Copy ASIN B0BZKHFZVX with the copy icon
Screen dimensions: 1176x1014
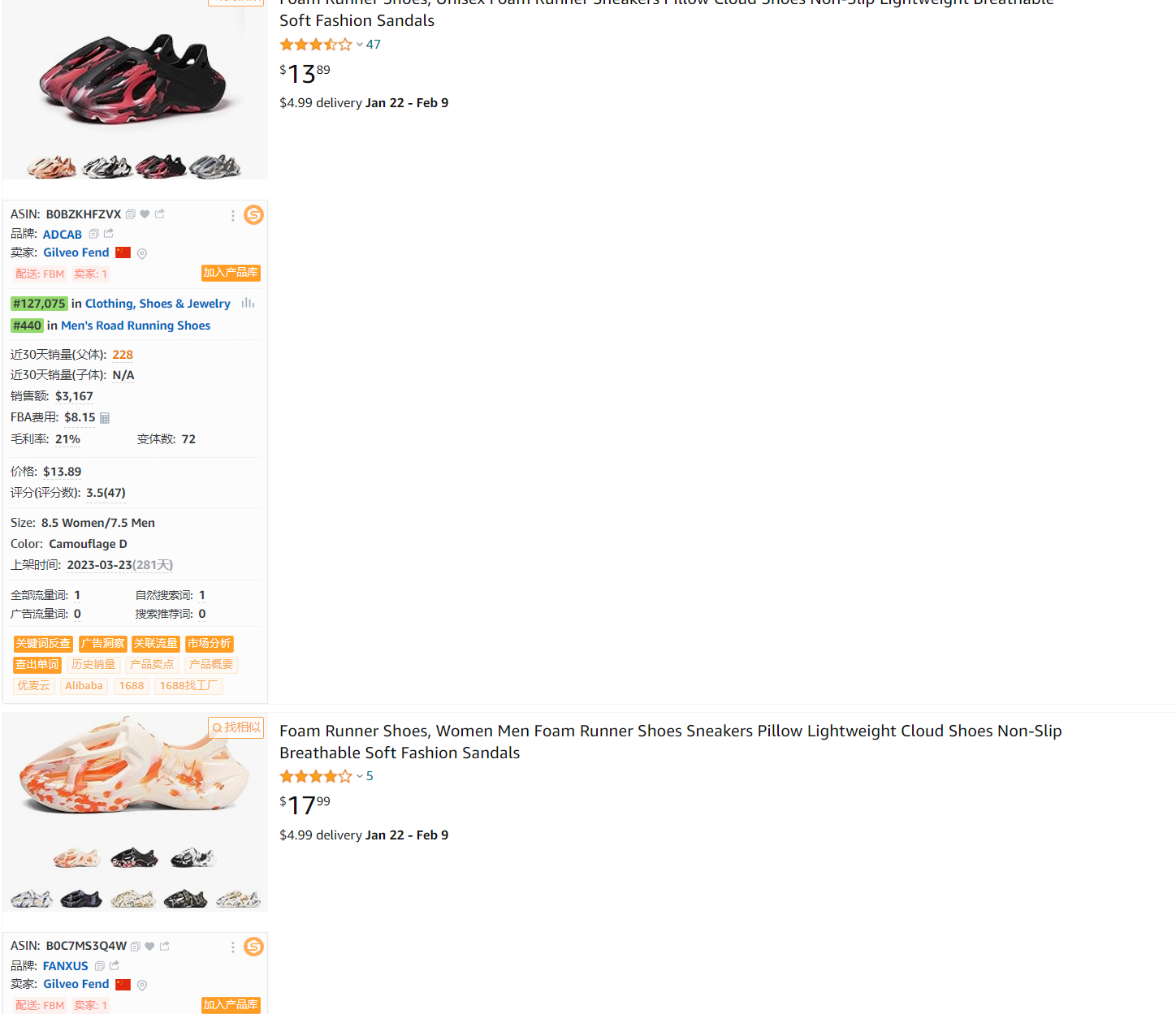coord(130,214)
